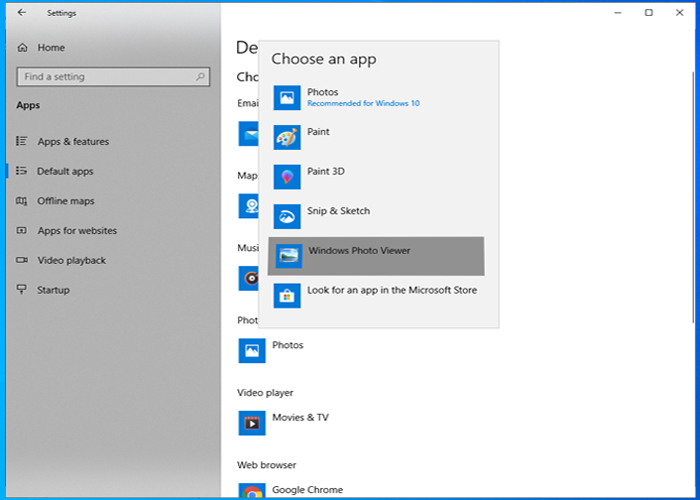This screenshot has width=700, height=500.
Task: Click the Offline maps map icon
Action: 21,201
